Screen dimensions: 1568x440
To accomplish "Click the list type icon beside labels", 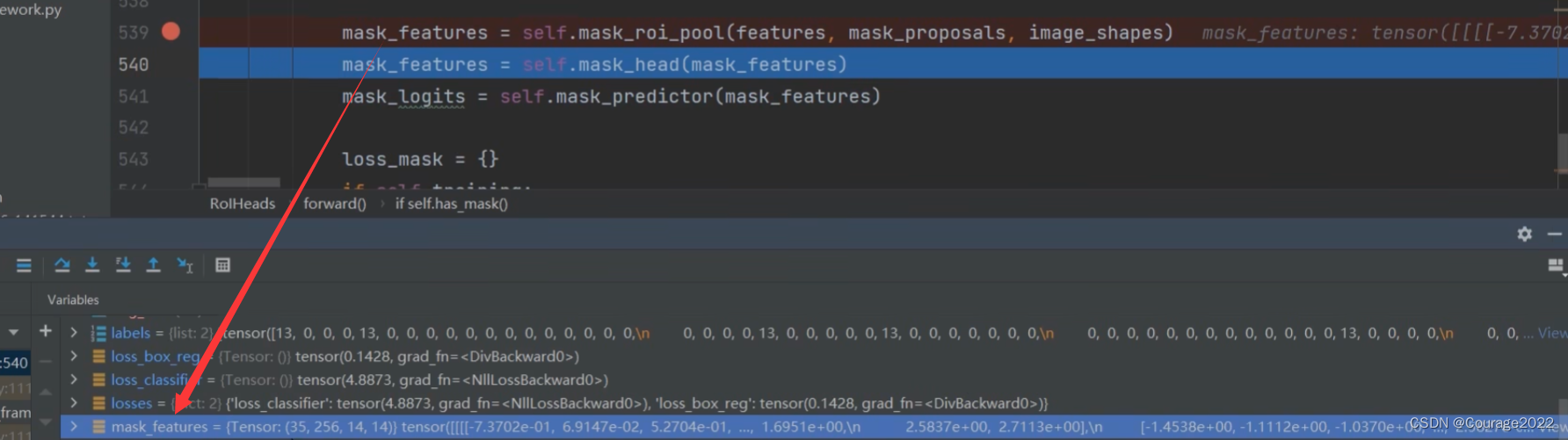I will point(98,333).
